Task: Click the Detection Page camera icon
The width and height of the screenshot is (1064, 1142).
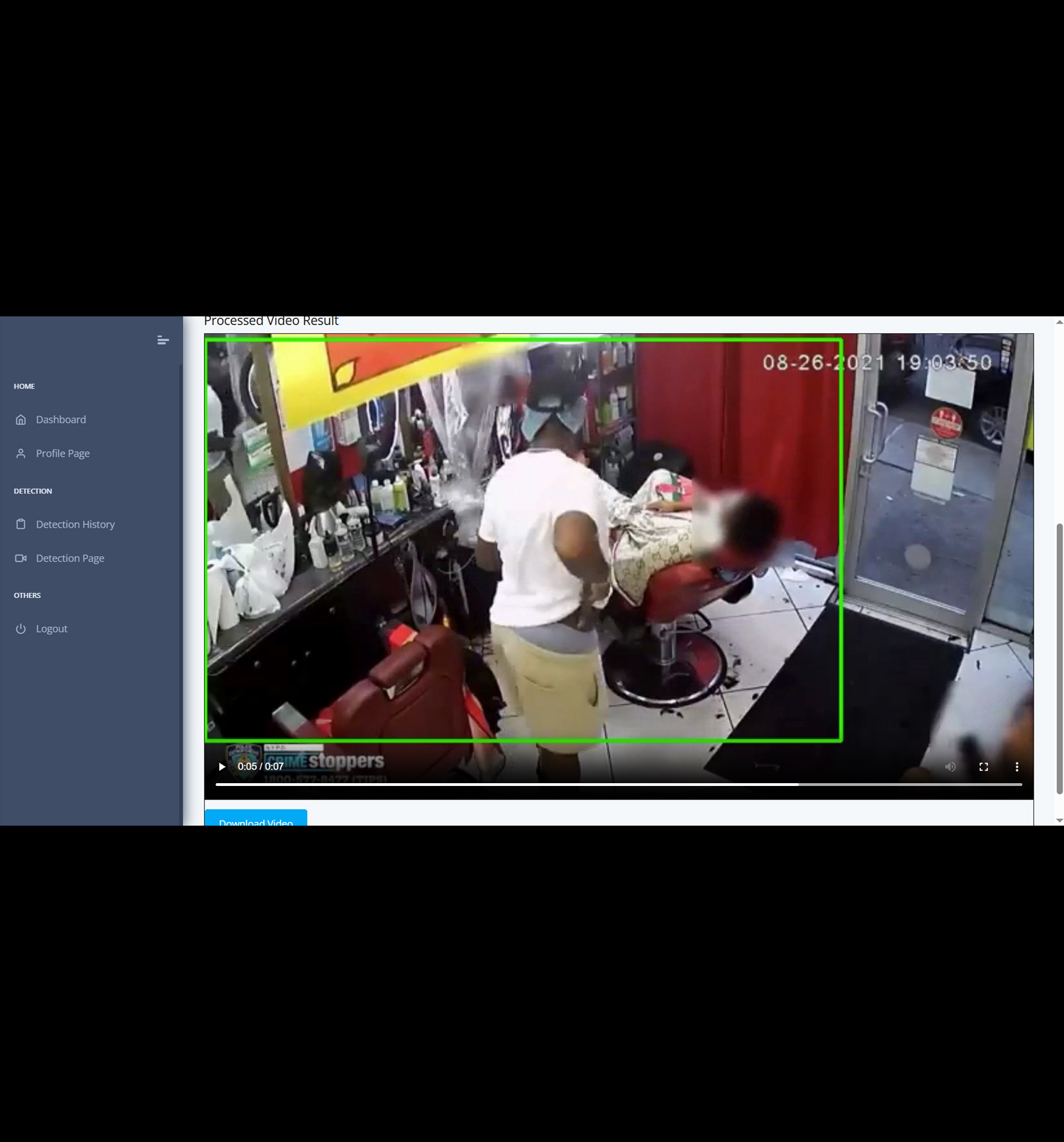Action: (x=21, y=558)
